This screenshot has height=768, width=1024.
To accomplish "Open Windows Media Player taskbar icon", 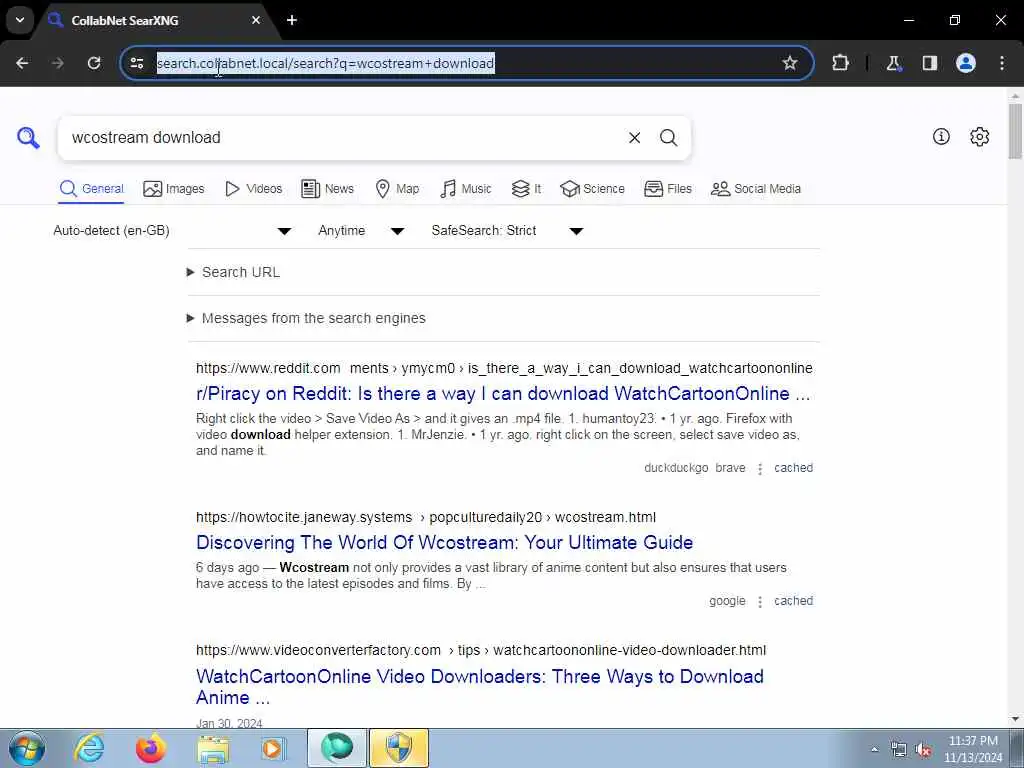I will coord(272,748).
